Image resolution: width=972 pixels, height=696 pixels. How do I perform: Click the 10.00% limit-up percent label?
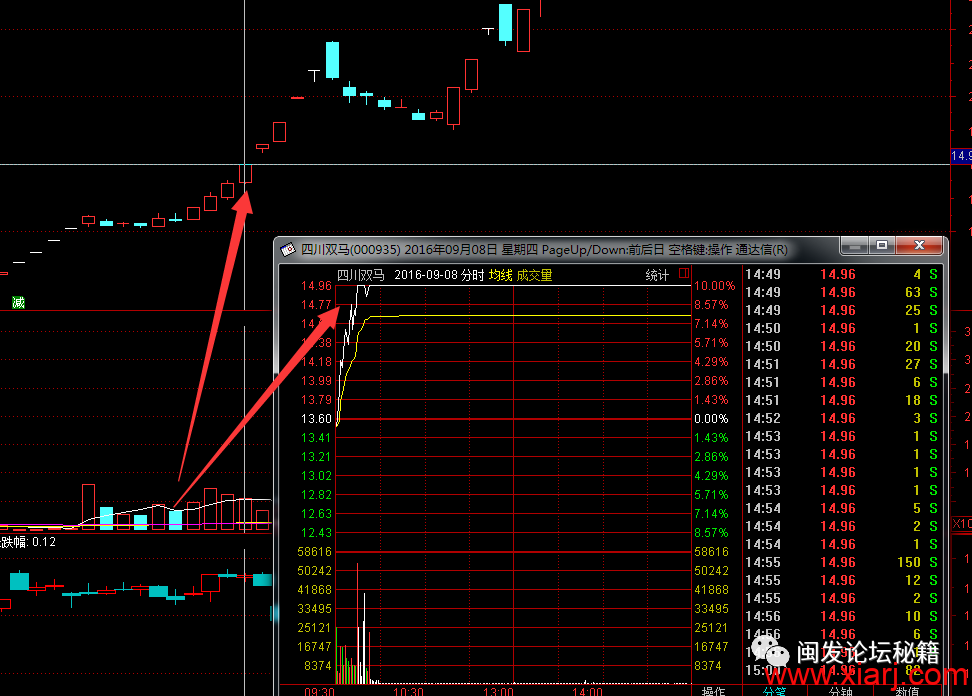pos(714,286)
